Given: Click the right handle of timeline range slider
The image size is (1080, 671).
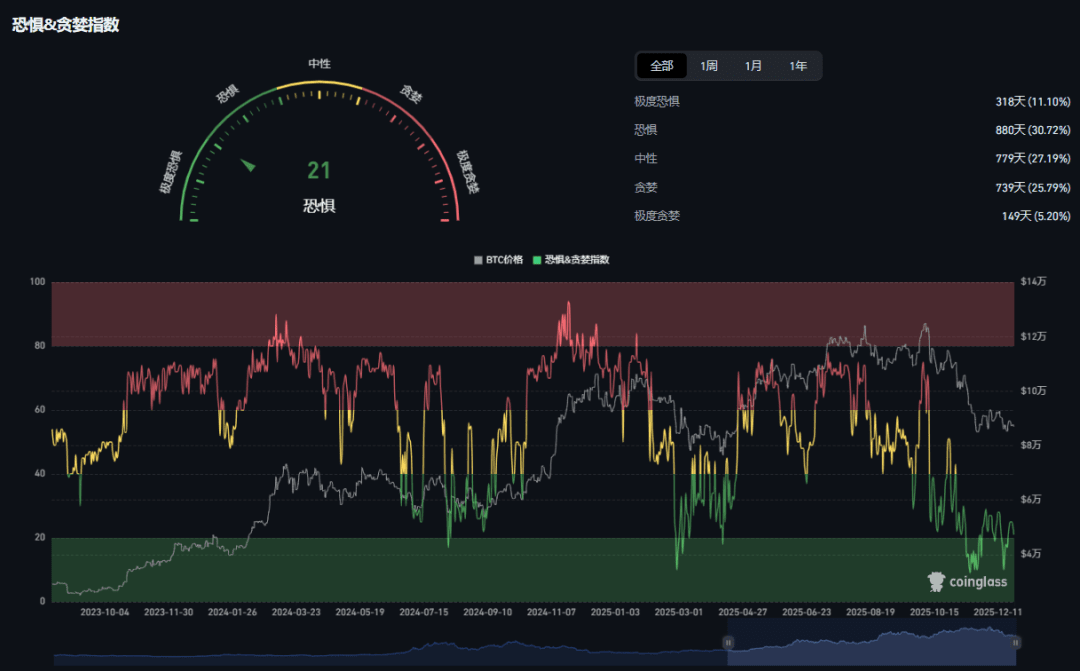Looking at the screenshot, I should pyautogui.click(x=1016, y=642).
